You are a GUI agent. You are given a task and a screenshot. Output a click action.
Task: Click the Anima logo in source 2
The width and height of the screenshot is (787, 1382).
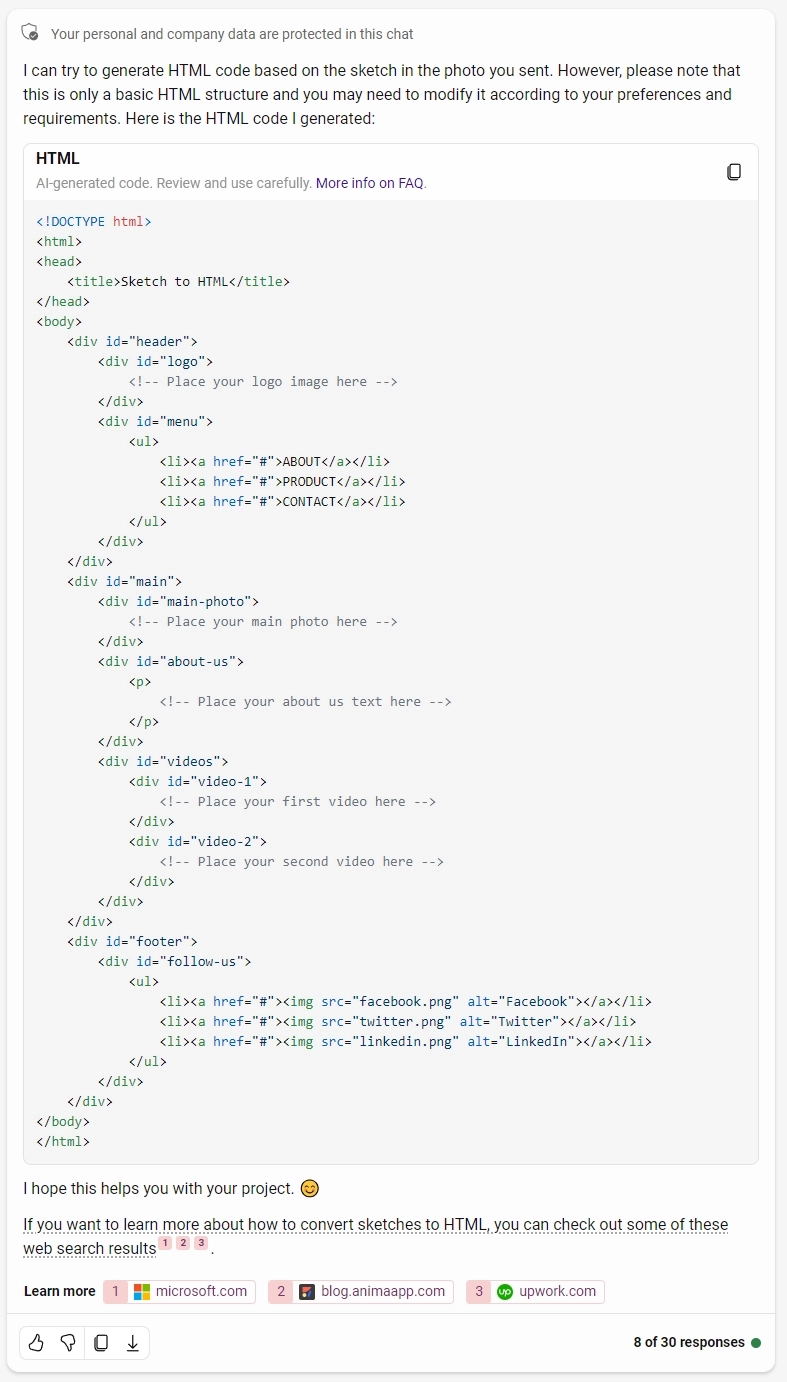[x=307, y=1291]
